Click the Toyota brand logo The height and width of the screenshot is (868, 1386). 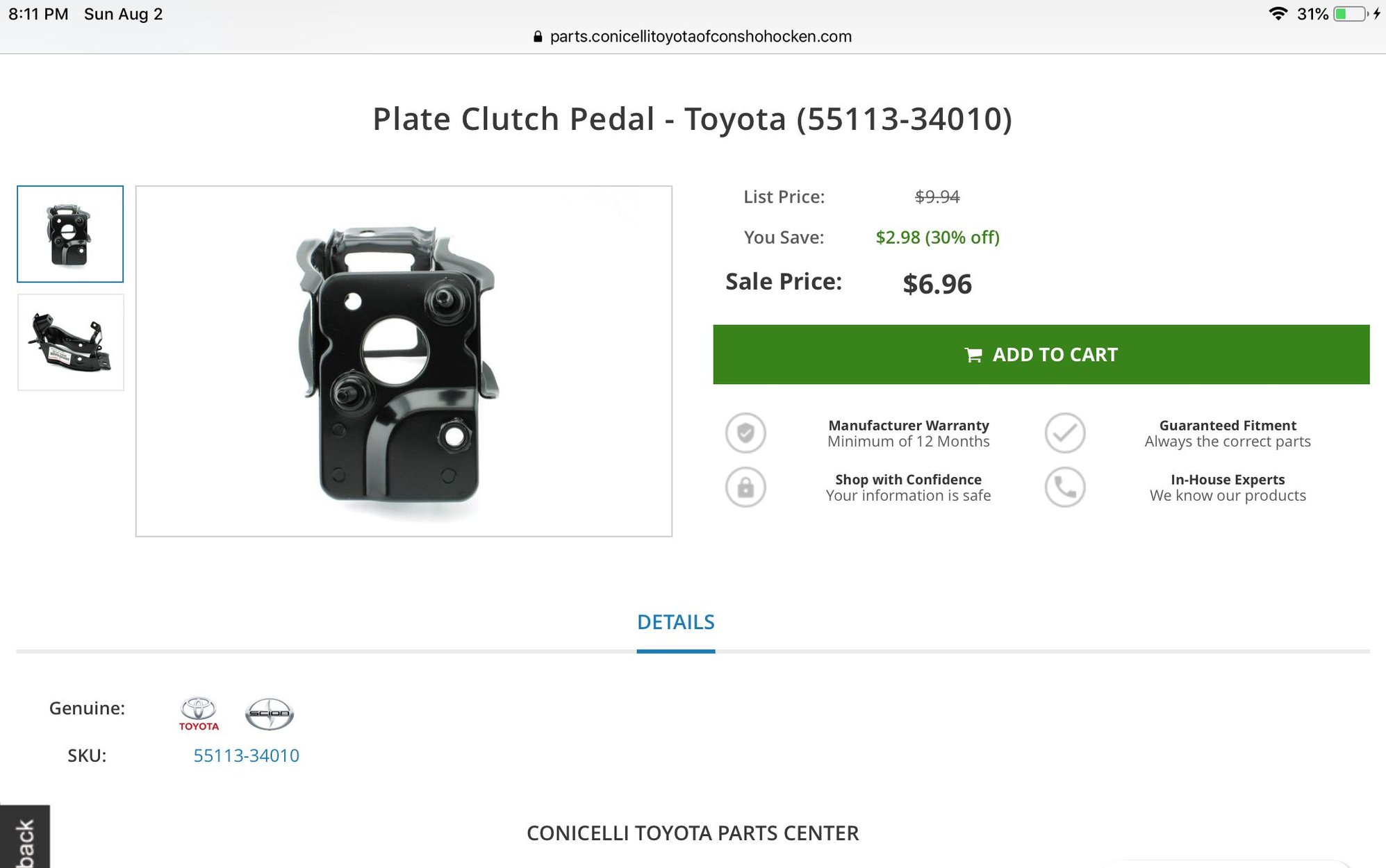coord(199,714)
